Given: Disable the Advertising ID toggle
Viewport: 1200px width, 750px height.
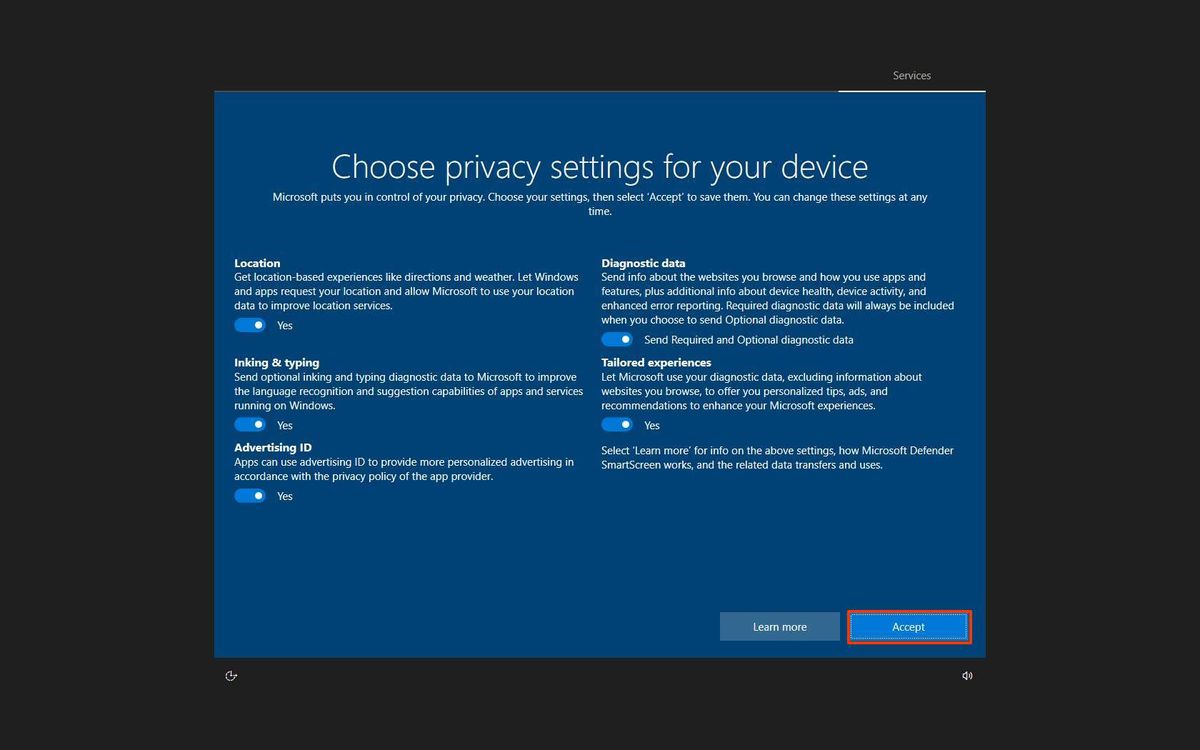Looking at the screenshot, I should click(249, 495).
